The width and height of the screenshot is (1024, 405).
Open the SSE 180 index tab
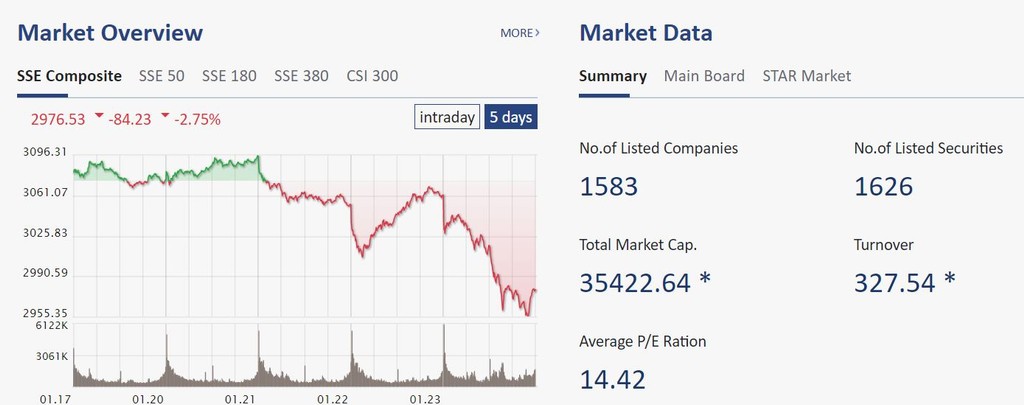[229, 76]
